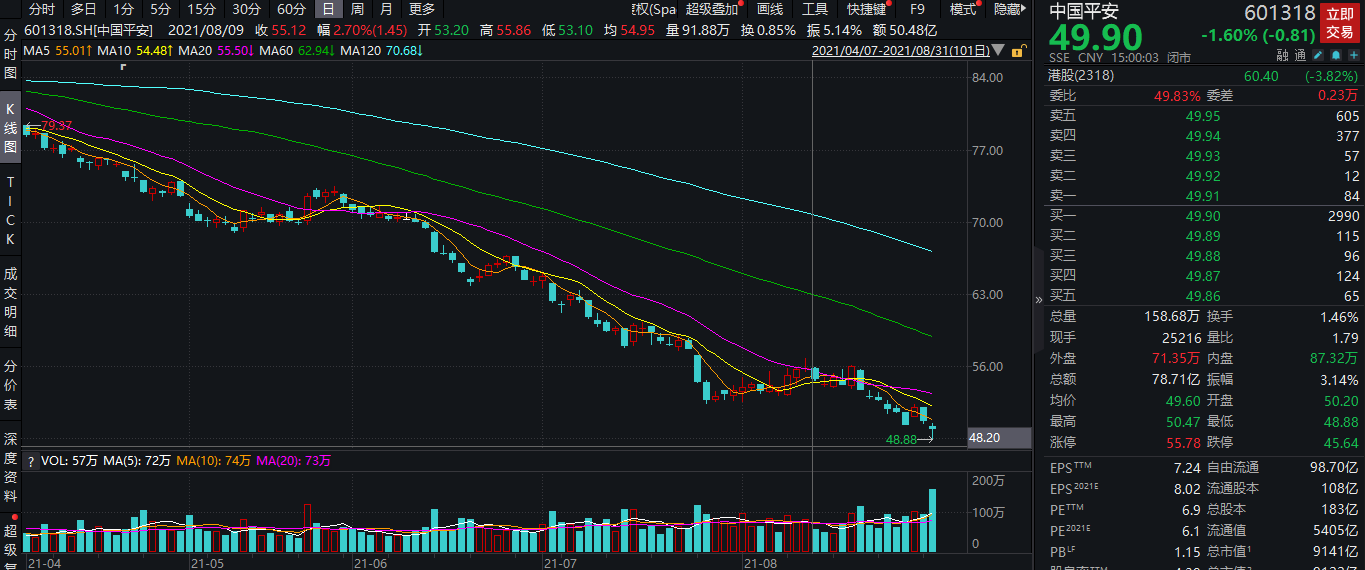Switch chart period to 周 (weekly)
Viewport: 1365px width, 570px height.
point(357,9)
